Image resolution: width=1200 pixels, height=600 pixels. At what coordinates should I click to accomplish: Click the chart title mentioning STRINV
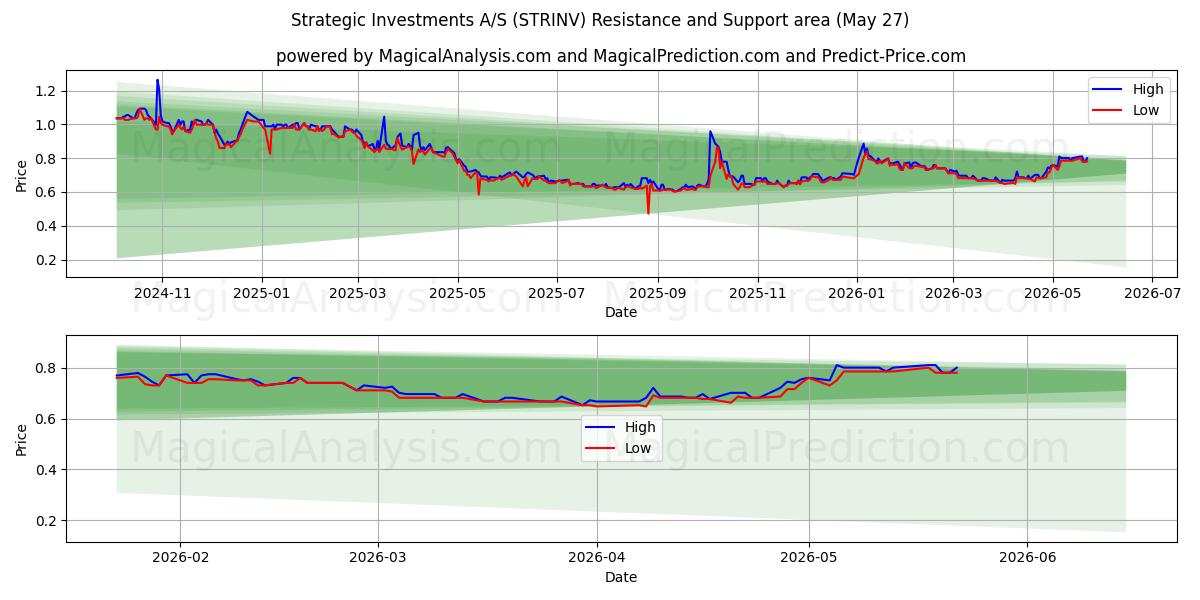tap(600, 20)
